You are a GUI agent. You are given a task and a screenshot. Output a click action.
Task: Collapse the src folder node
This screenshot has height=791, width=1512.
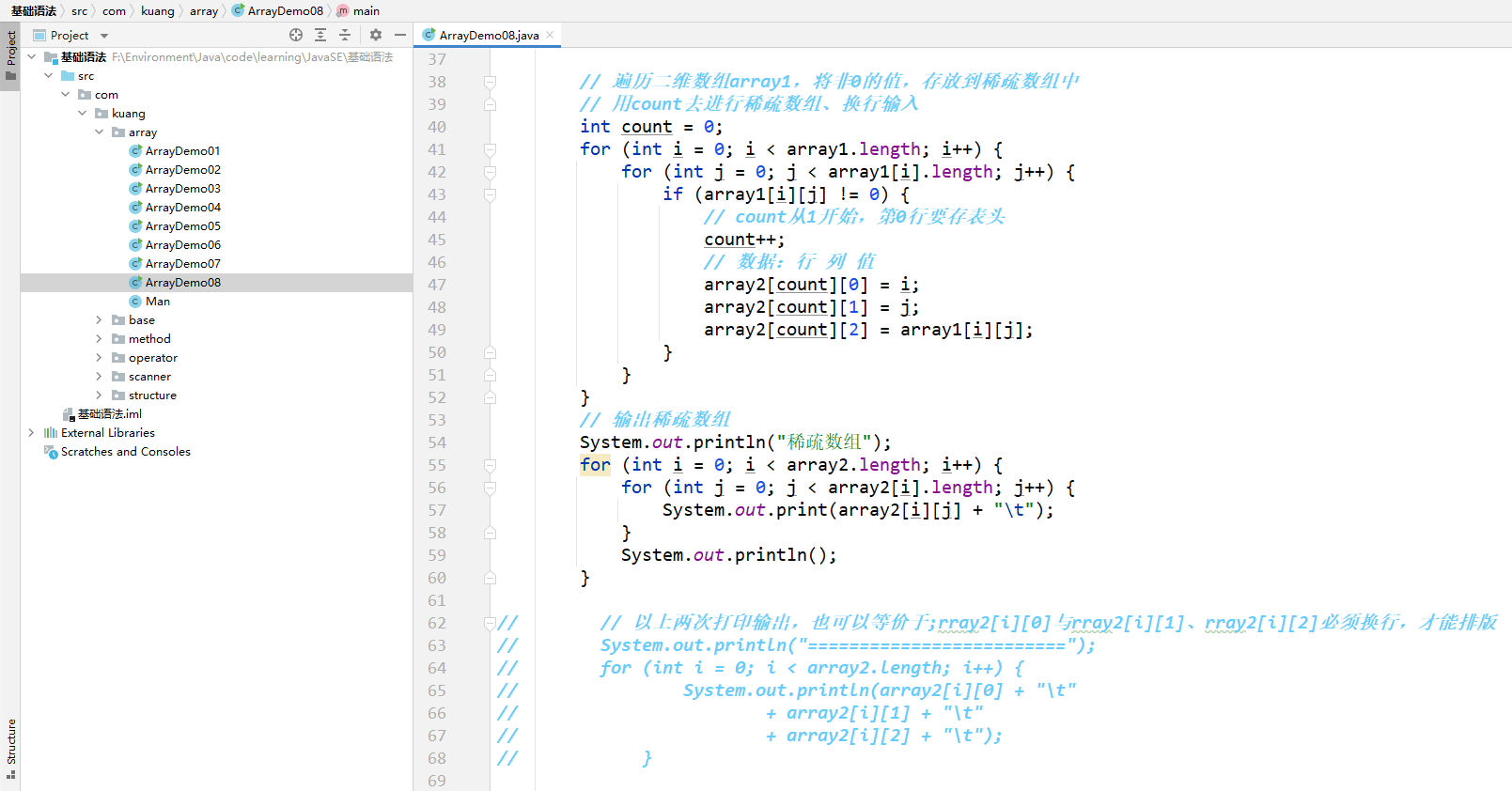(x=49, y=76)
